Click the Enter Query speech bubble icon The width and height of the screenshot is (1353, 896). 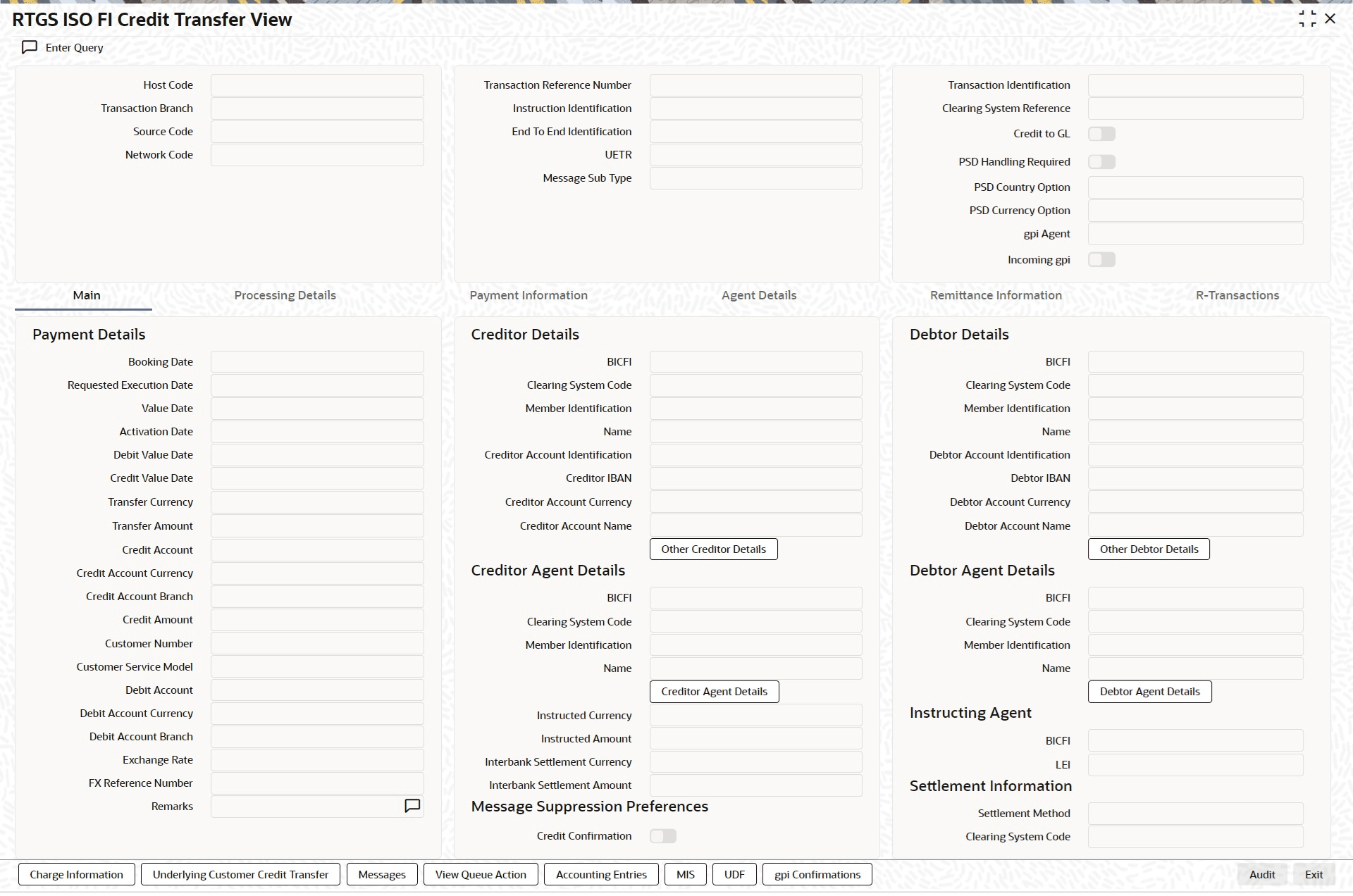pos(30,47)
